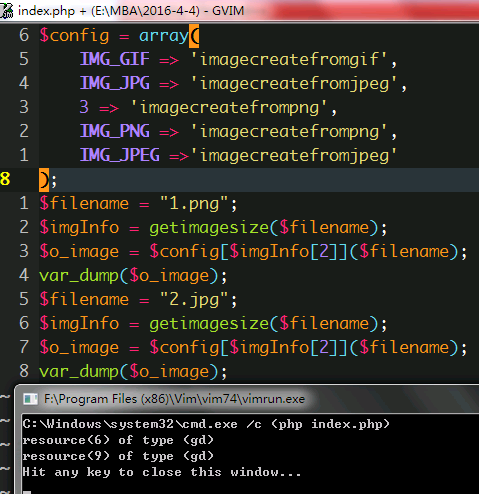This screenshot has width=479, height=494.
Task: Click the 'resource(6) of type (gd)' output line
Action: [x=118, y=440]
